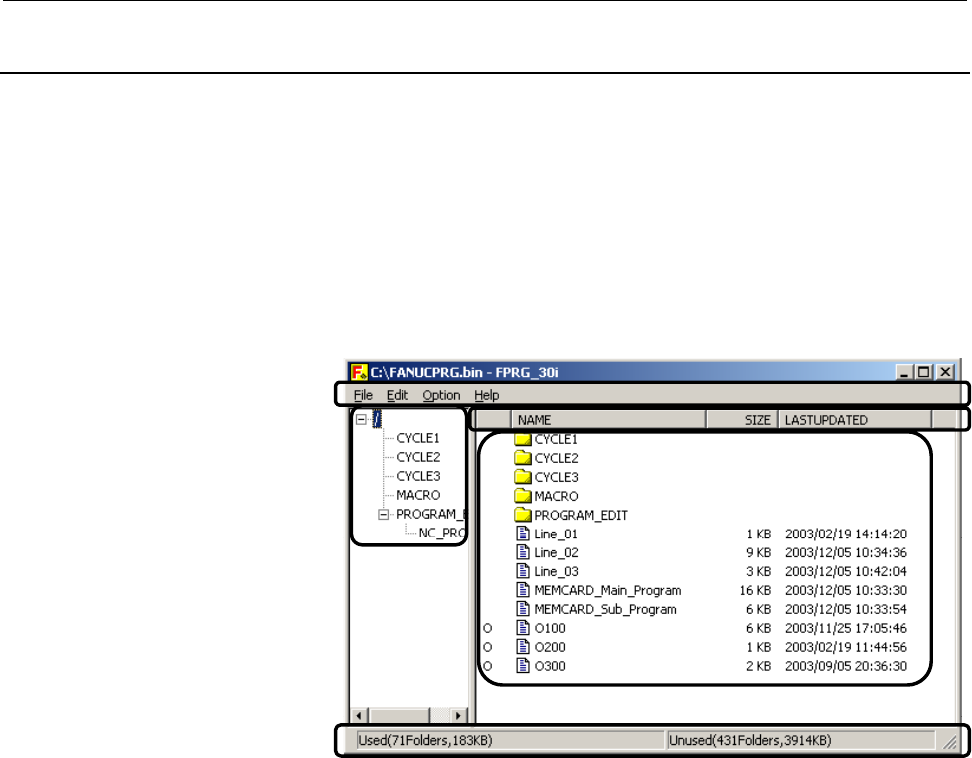Sort list by LASTUPDATED column header
This screenshot has height=758, width=972.
pyautogui.click(x=855, y=420)
